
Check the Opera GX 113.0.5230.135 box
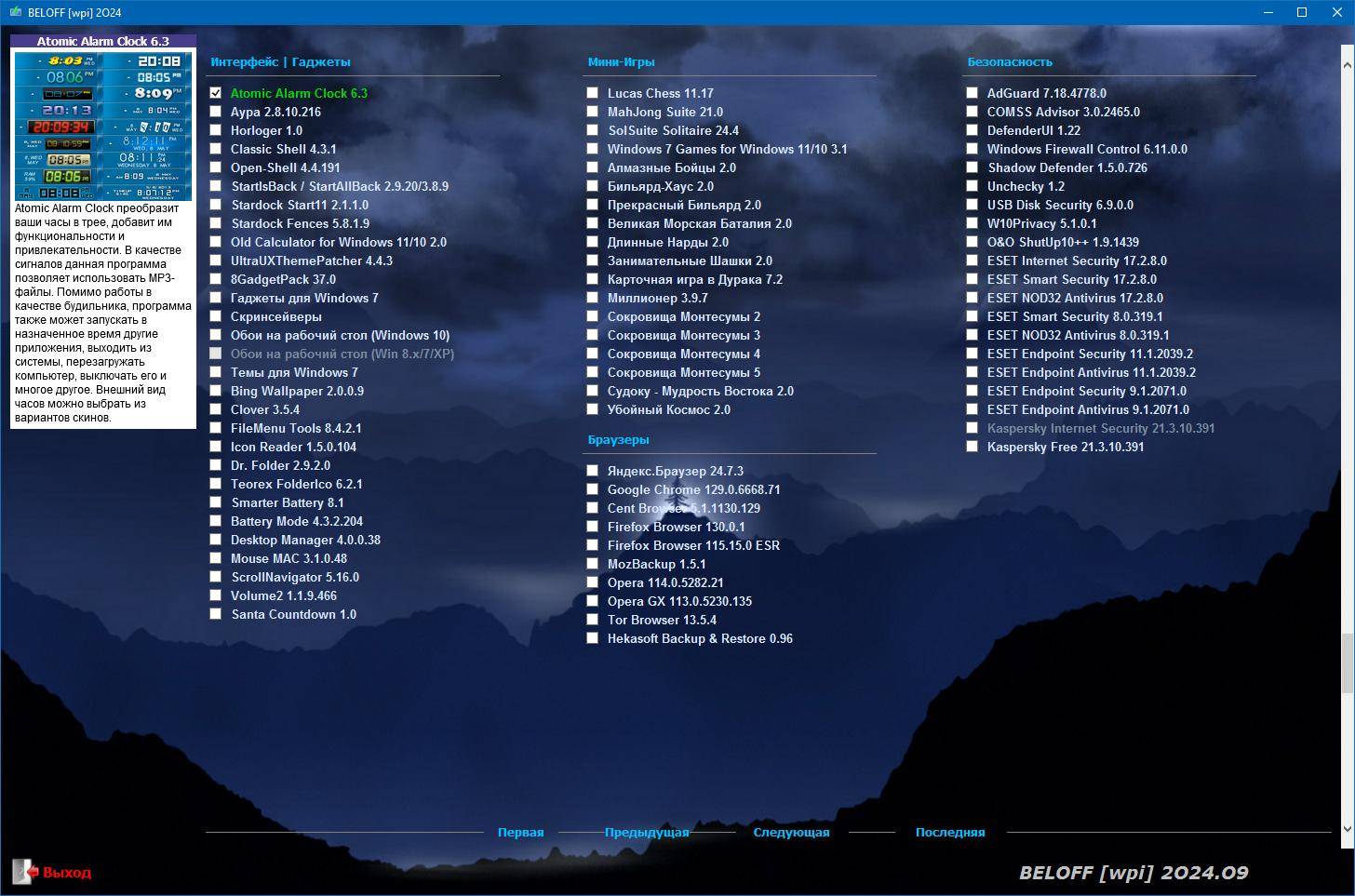click(x=593, y=601)
